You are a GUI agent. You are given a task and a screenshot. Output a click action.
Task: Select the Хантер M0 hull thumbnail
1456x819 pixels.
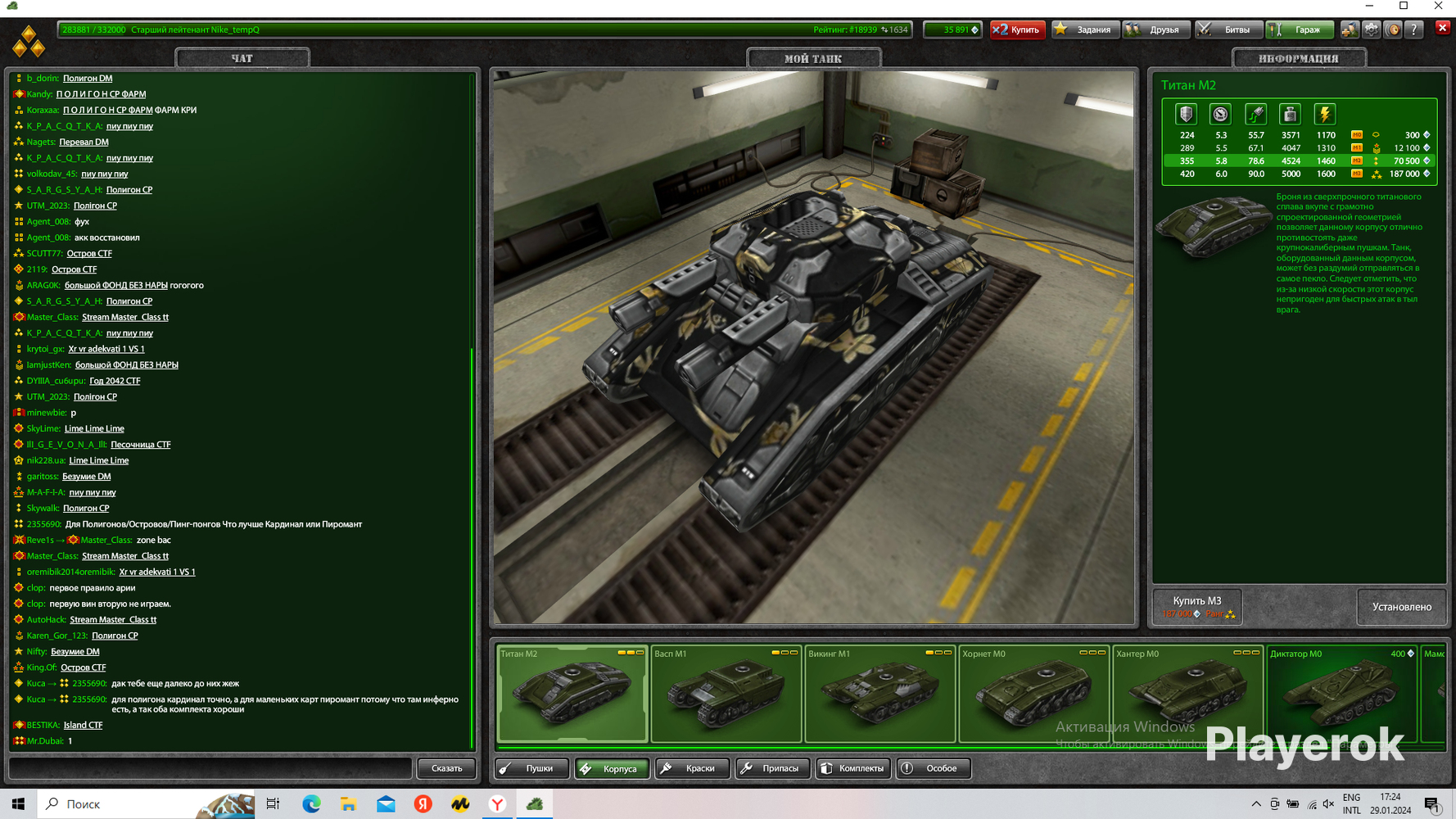tap(1187, 693)
